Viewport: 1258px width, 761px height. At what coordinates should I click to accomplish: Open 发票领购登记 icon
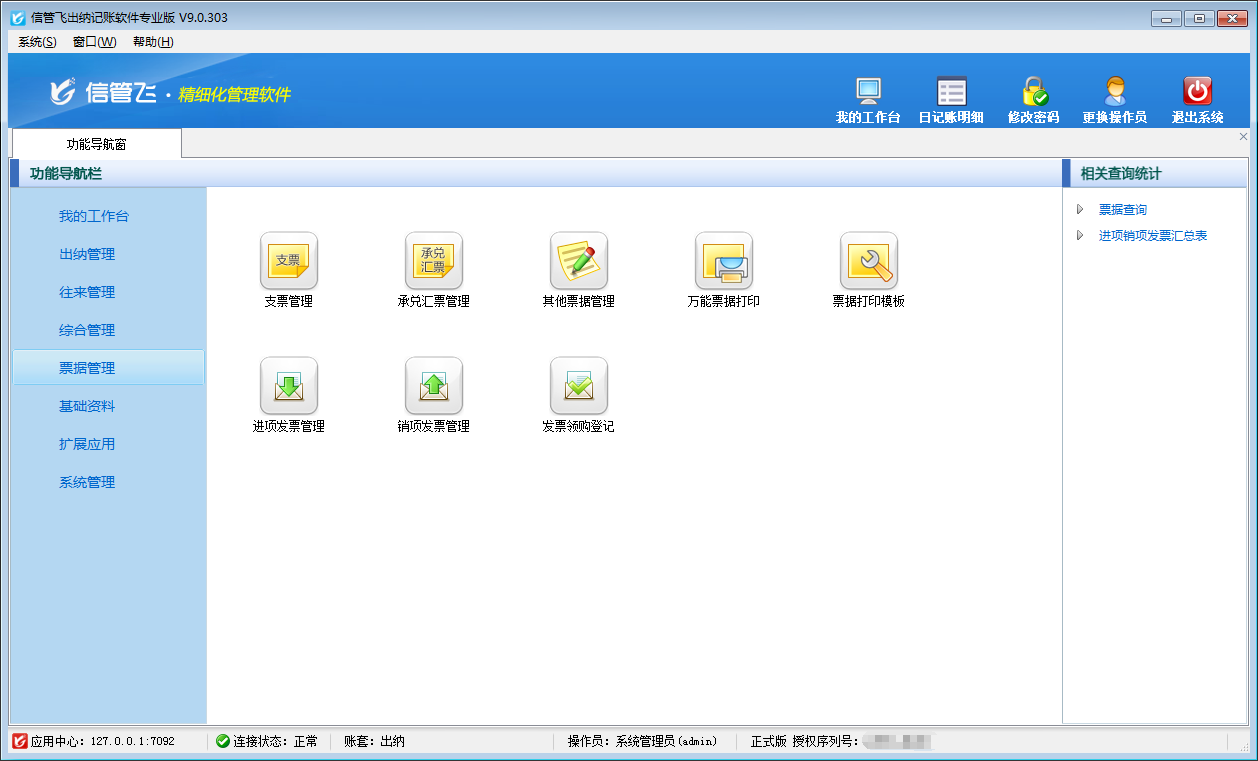(578, 386)
